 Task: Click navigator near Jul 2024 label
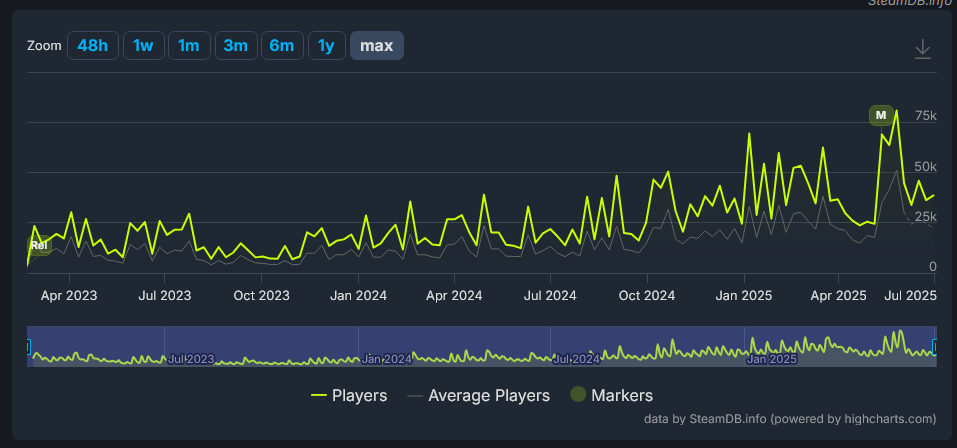tap(577, 359)
